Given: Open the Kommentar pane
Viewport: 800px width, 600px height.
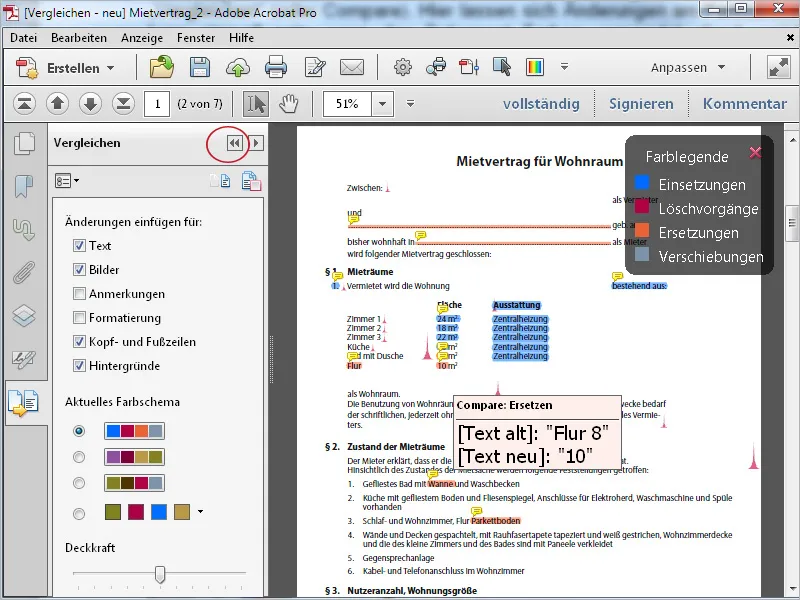Looking at the screenshot, I should [x=744, y=104].
